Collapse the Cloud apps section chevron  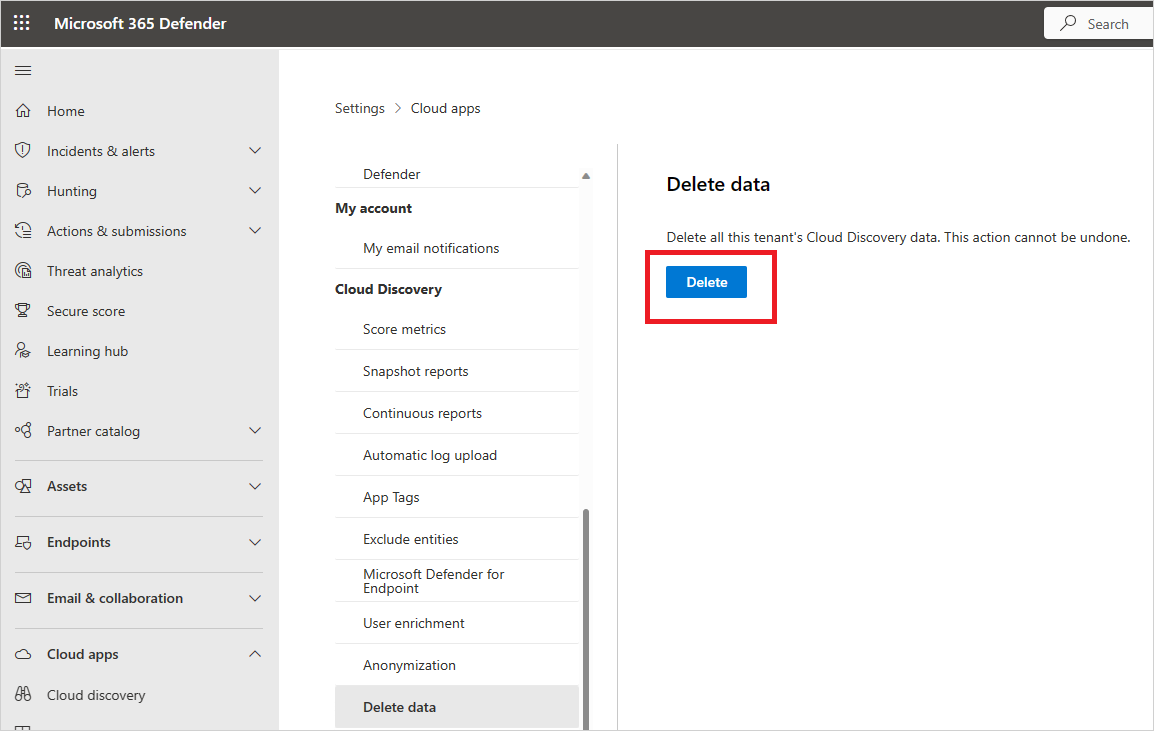[255, 654]
